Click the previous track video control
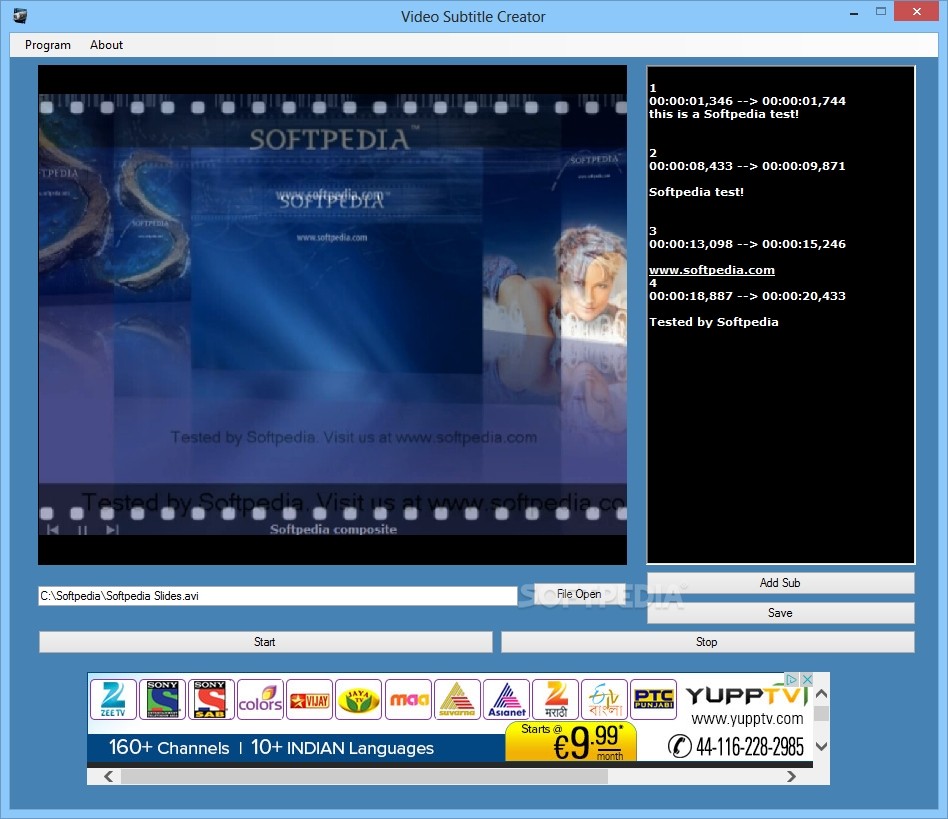 53,530
